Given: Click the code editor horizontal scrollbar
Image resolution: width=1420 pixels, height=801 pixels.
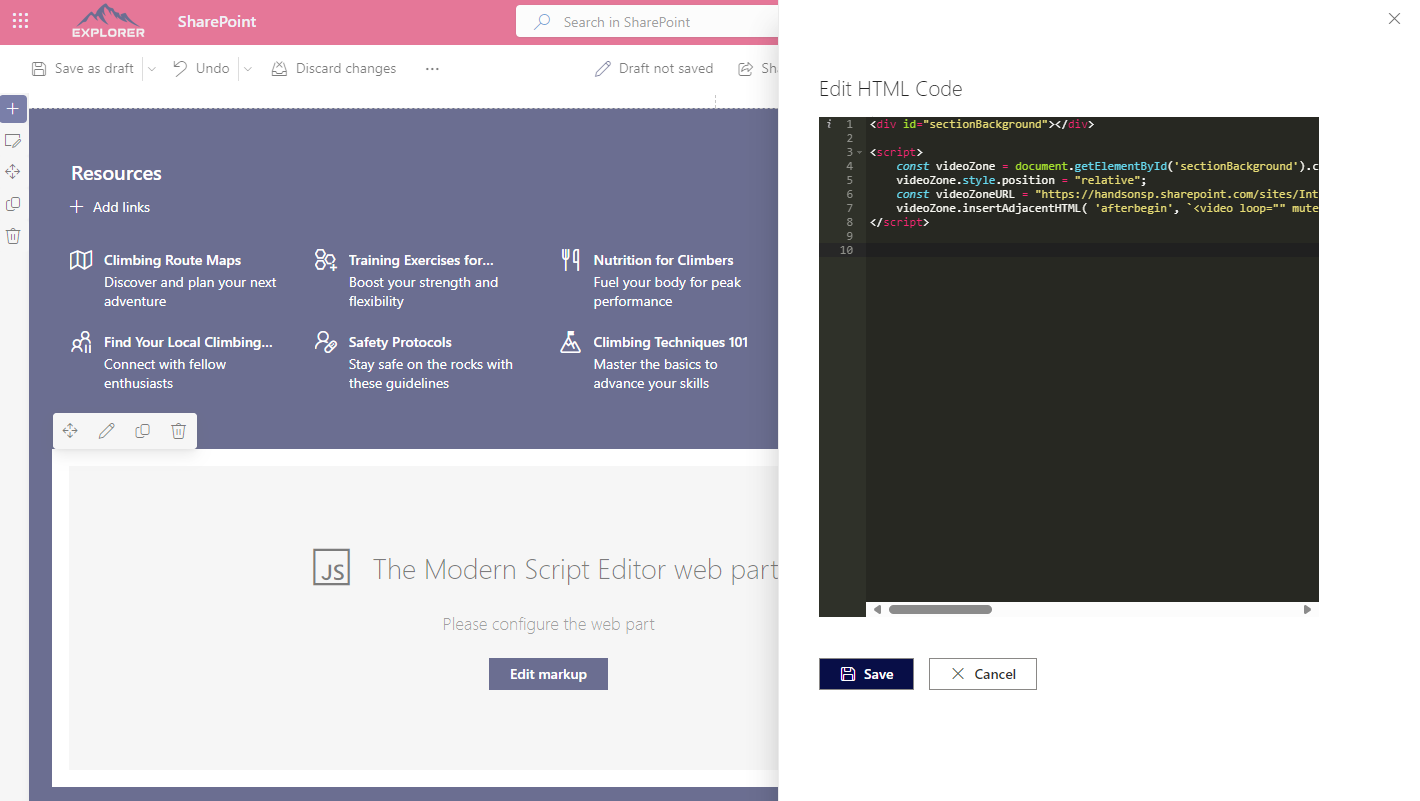Looking at the screenshot, I should pos(940,609).
